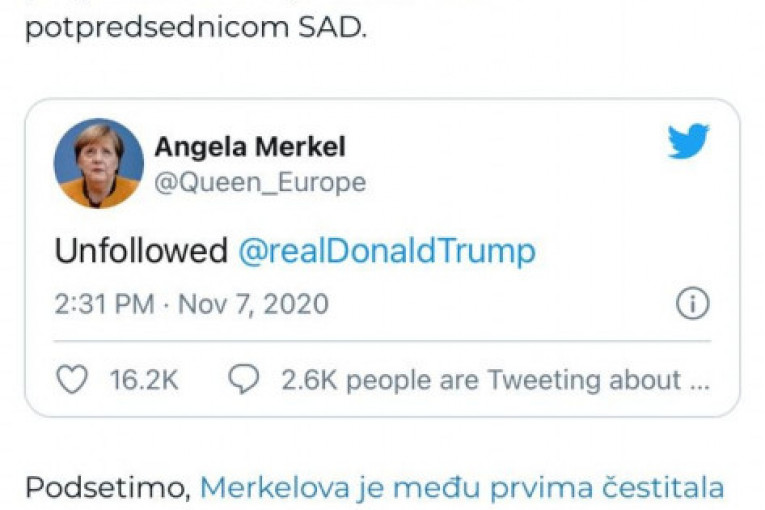
Task: Click the "Angela Merkel" display name
Action: 249,147
